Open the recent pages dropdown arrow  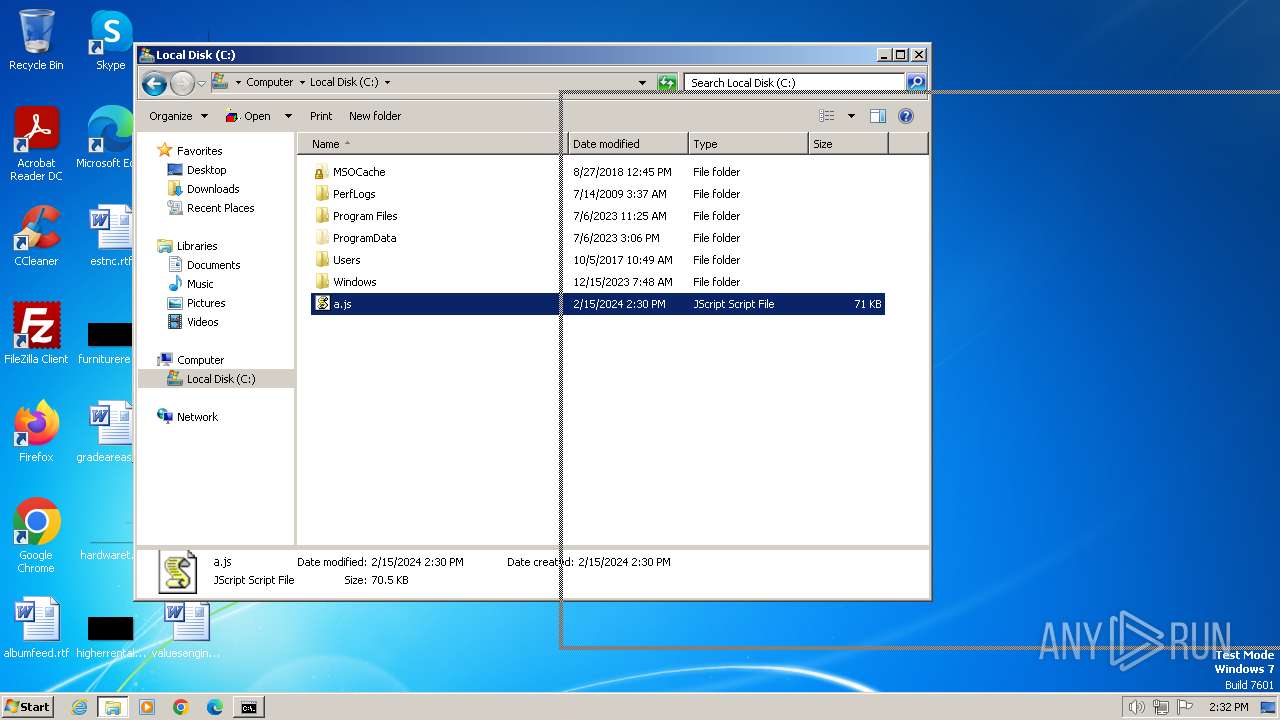coord(202,83)
